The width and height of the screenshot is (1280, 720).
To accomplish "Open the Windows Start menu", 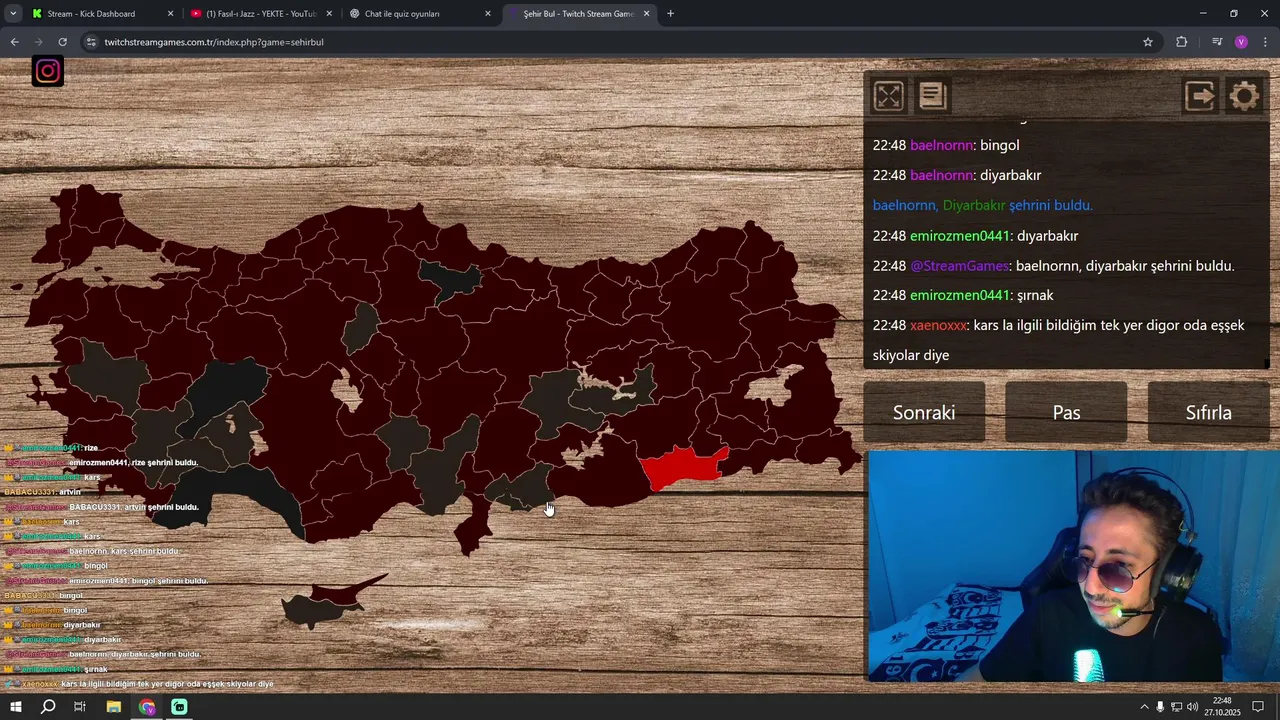I will (x=16, y=707).
